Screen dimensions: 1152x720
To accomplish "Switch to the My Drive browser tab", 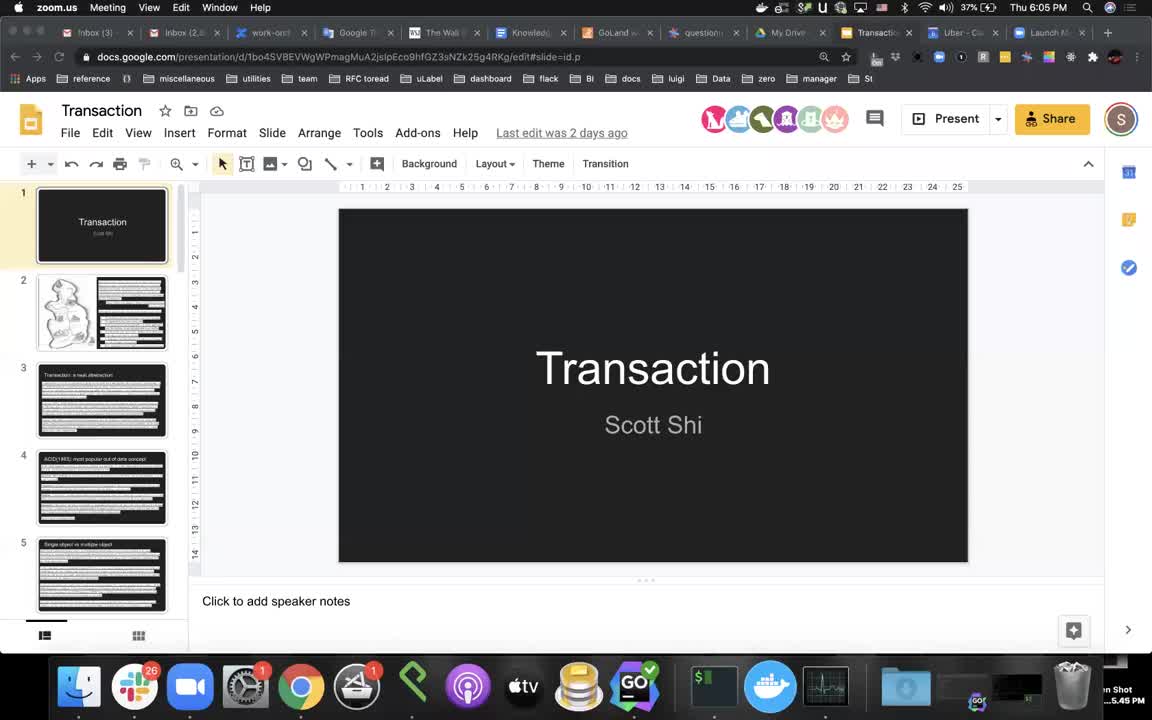I will click(790, 33).
